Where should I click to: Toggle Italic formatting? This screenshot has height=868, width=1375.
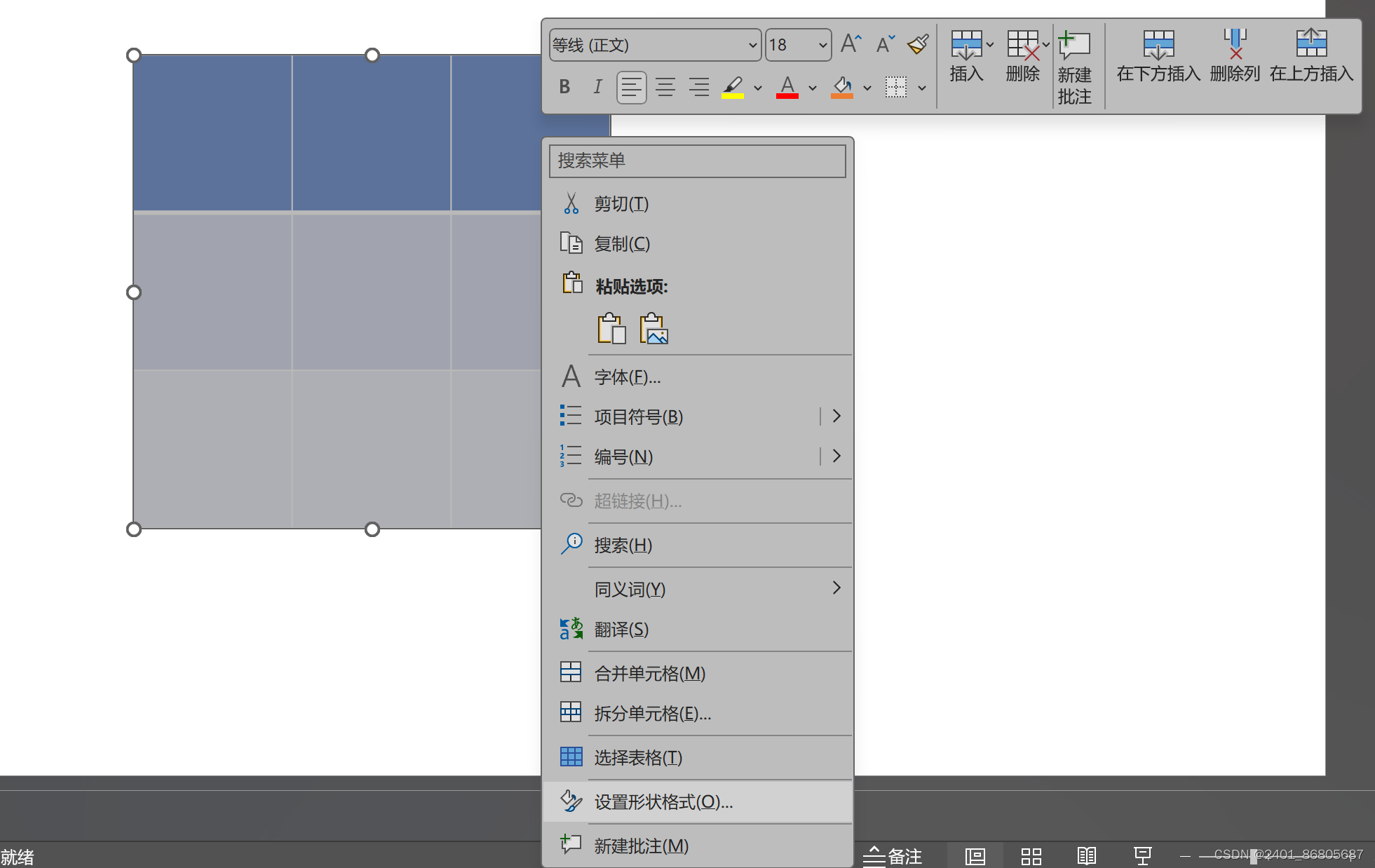tap(597, 87)
